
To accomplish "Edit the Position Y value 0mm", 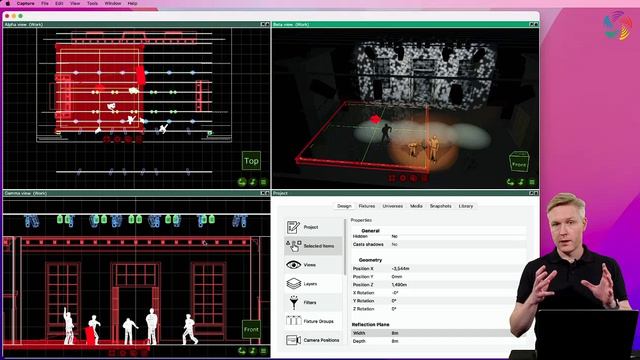I will [x=397, y=277].
